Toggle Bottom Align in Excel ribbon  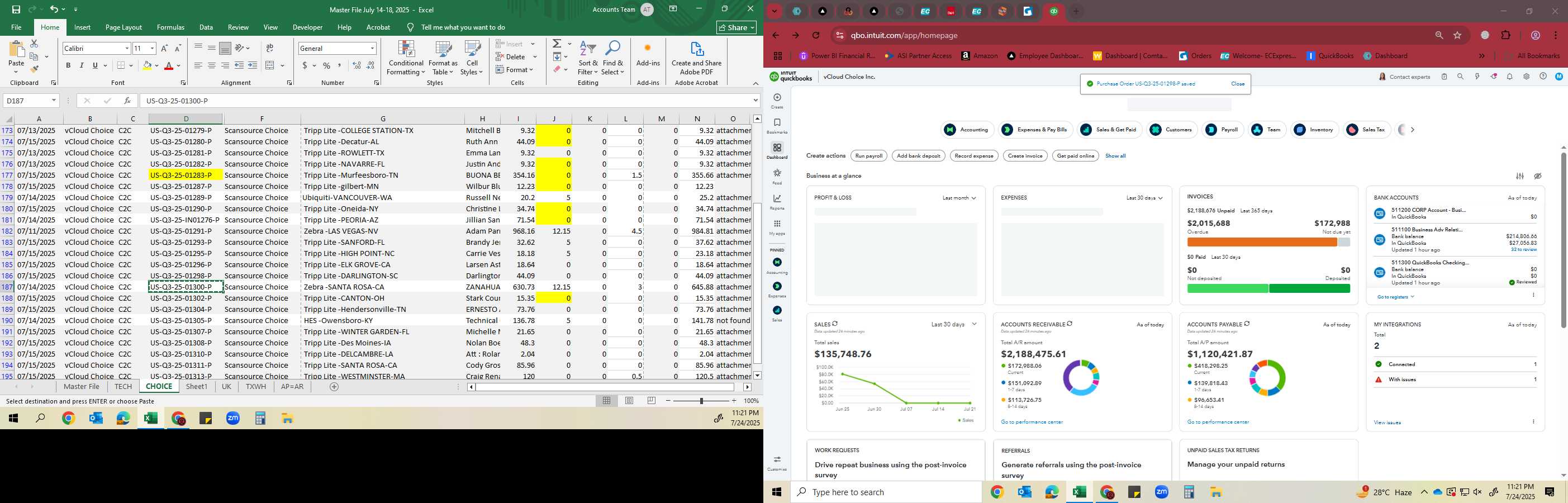[225, 48]
